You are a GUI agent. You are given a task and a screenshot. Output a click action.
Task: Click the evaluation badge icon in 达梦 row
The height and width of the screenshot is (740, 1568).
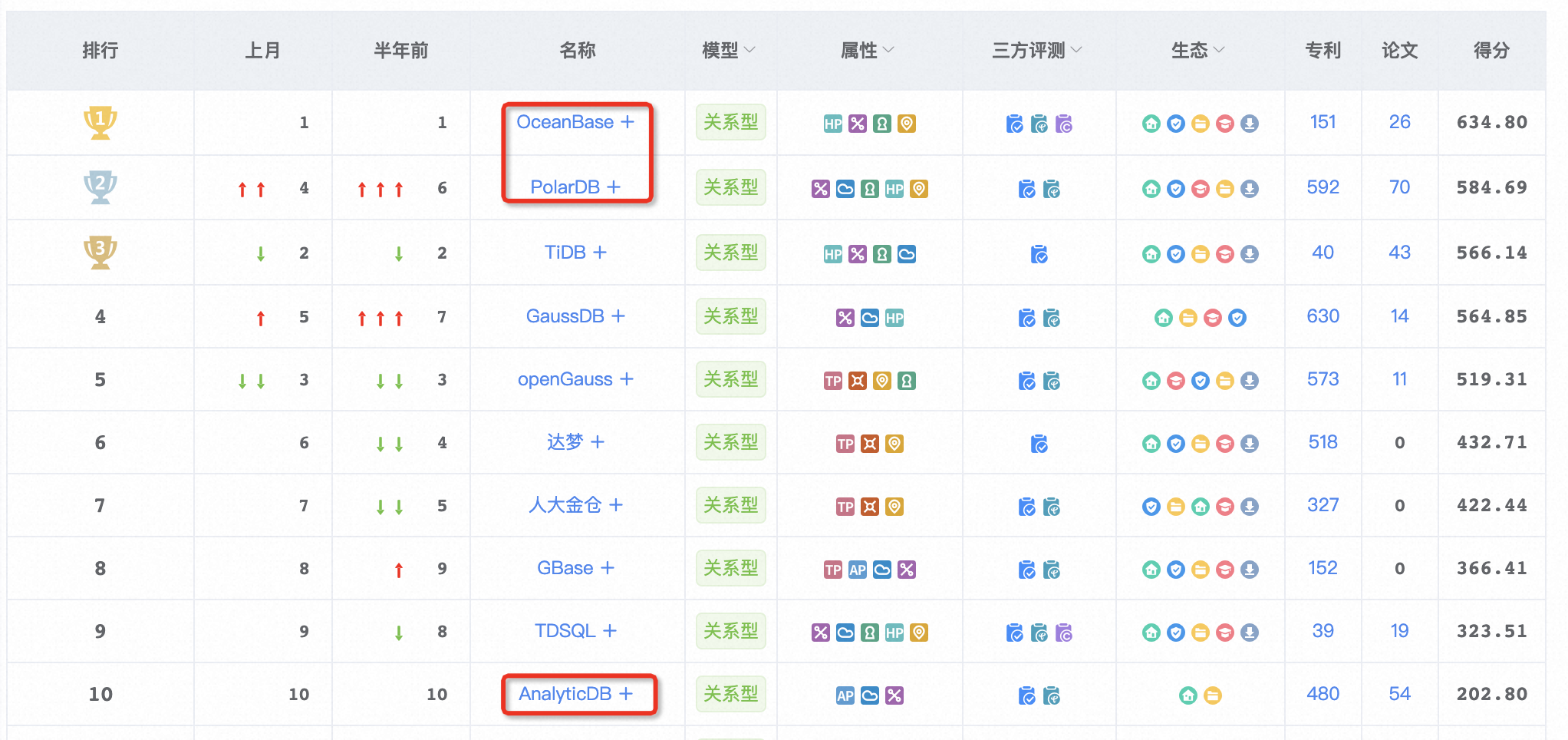tap(1039, 444)
